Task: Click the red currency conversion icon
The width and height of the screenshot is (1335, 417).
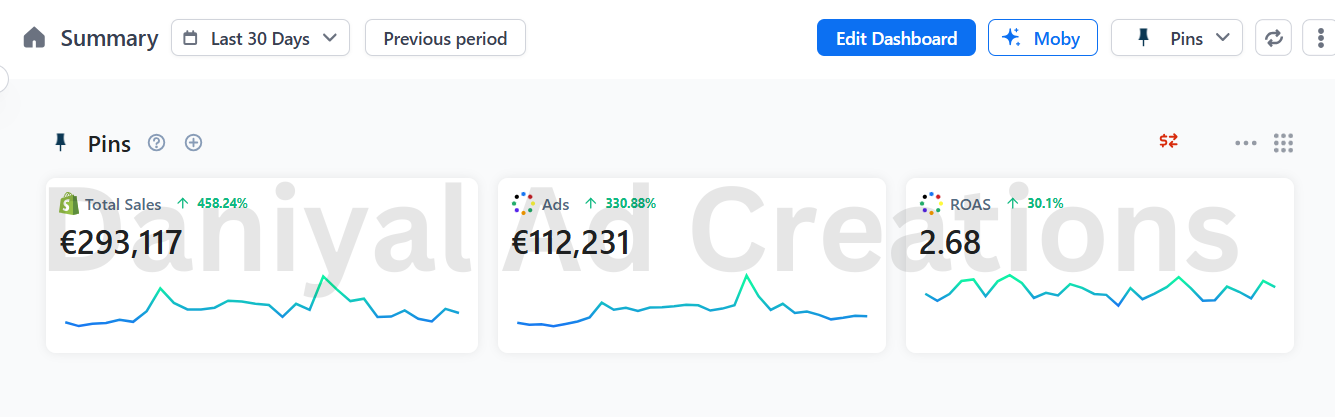Action: (x=1168, y=141)
